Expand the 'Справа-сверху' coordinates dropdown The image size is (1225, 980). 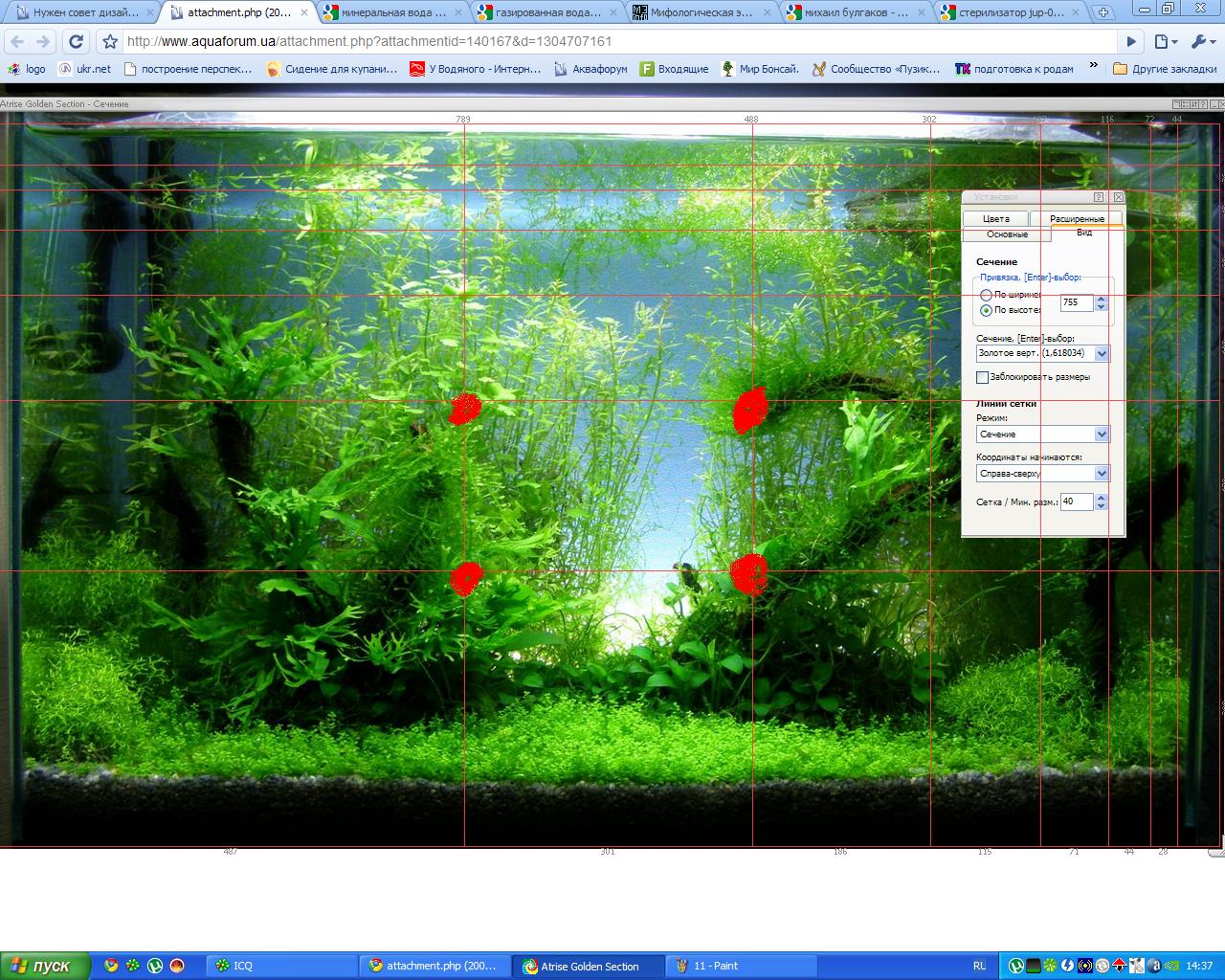coord(1102,474)
